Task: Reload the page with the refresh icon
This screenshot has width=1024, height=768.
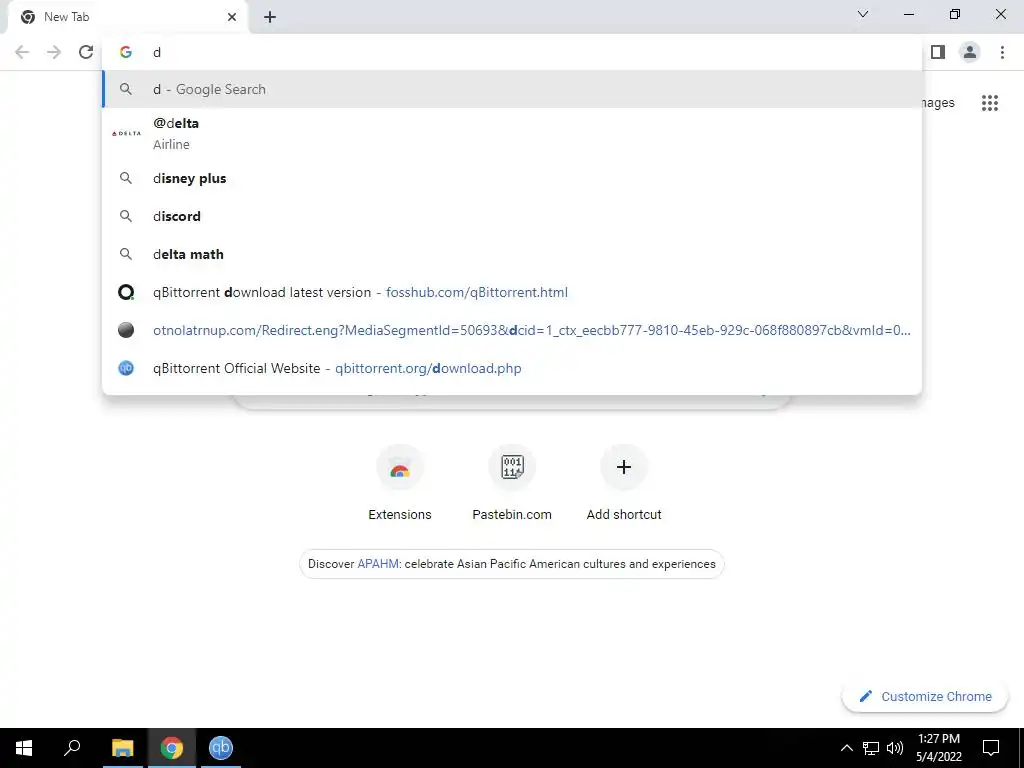Action: [x=86, y=52]
